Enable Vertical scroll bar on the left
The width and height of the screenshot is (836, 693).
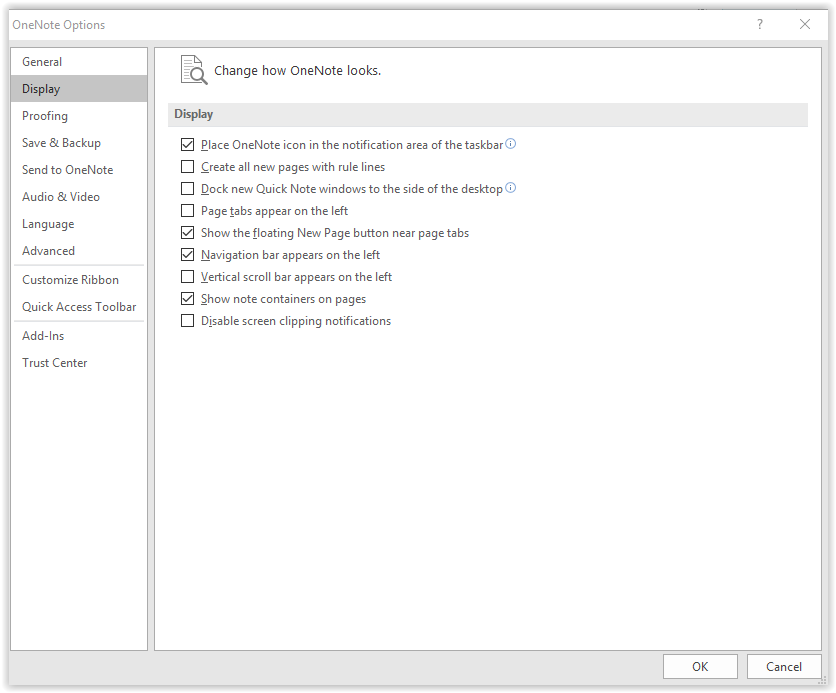tap(188, 277)
